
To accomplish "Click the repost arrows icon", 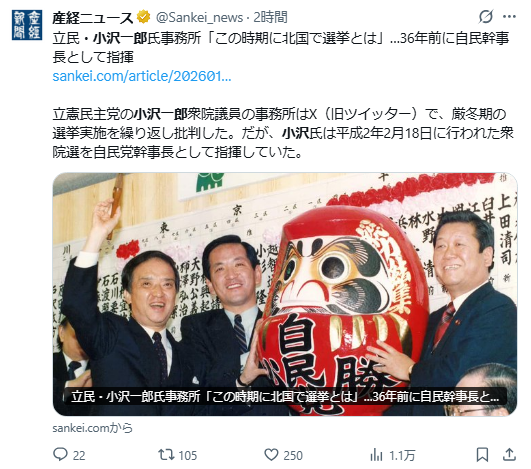I will (x=166, y=454).
